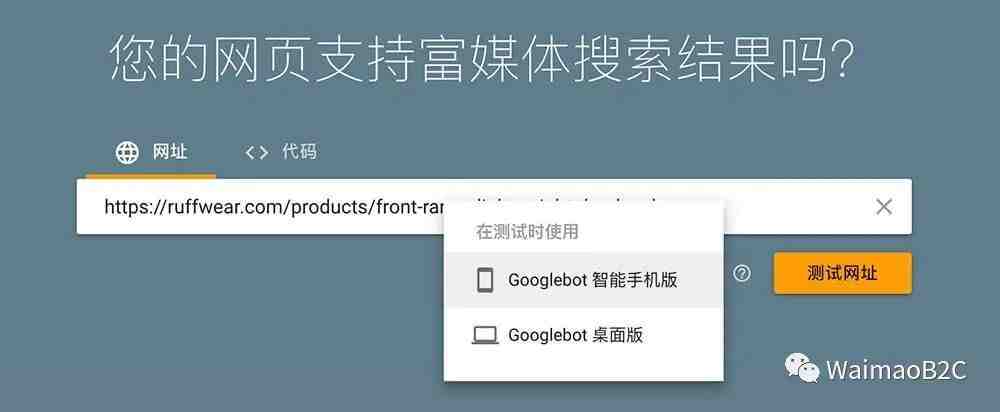Choose Googlebot 桌面版 option
The width and height of the screenshot is (1000, 412).
point(584,335)
